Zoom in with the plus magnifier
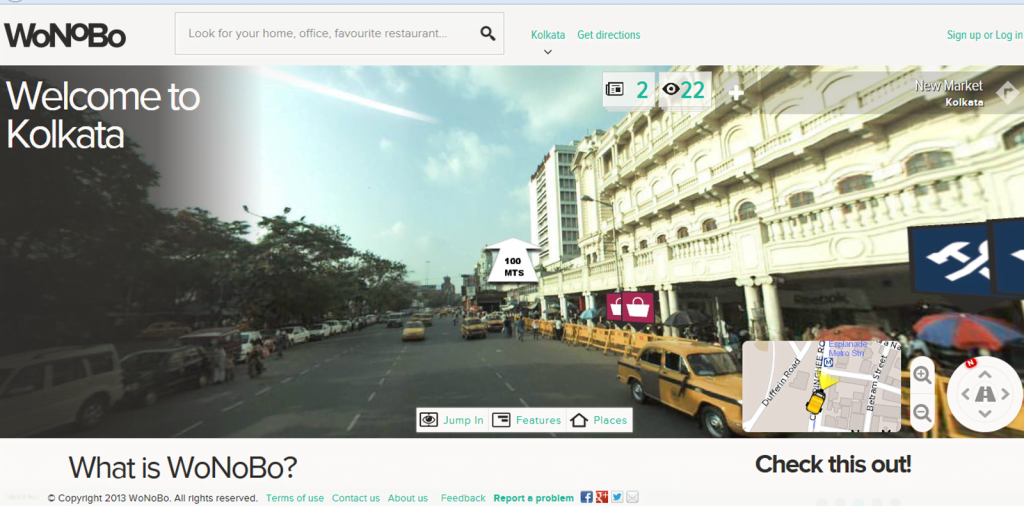 922,375
